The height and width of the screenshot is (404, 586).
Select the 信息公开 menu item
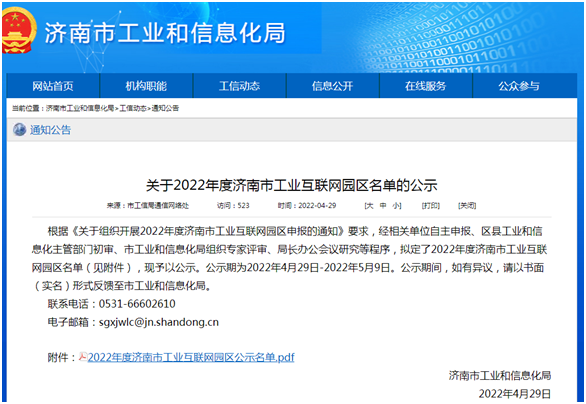point(333,86)
